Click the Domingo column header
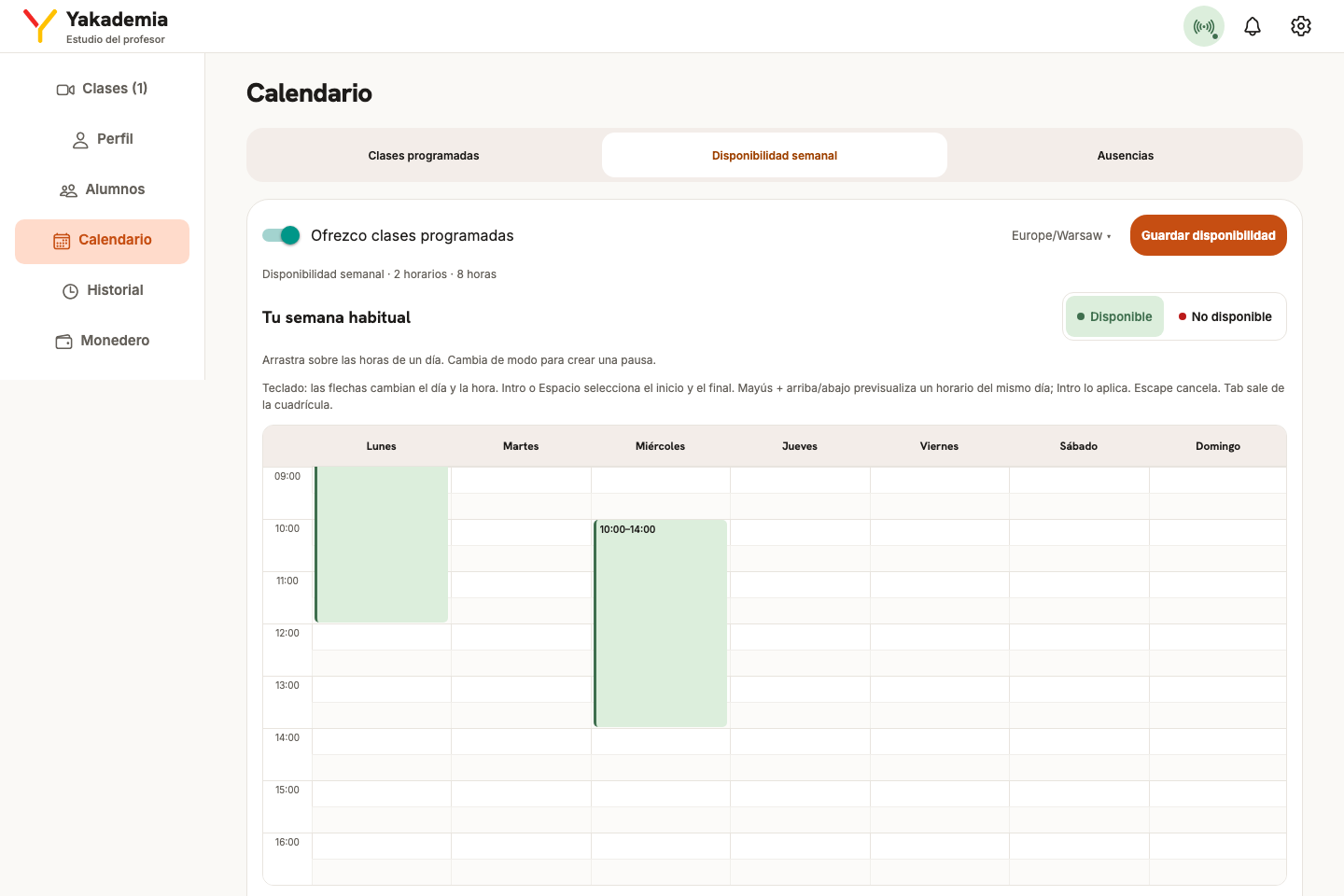Viewport: 1344px width, 896px height. coord(1218,446)
